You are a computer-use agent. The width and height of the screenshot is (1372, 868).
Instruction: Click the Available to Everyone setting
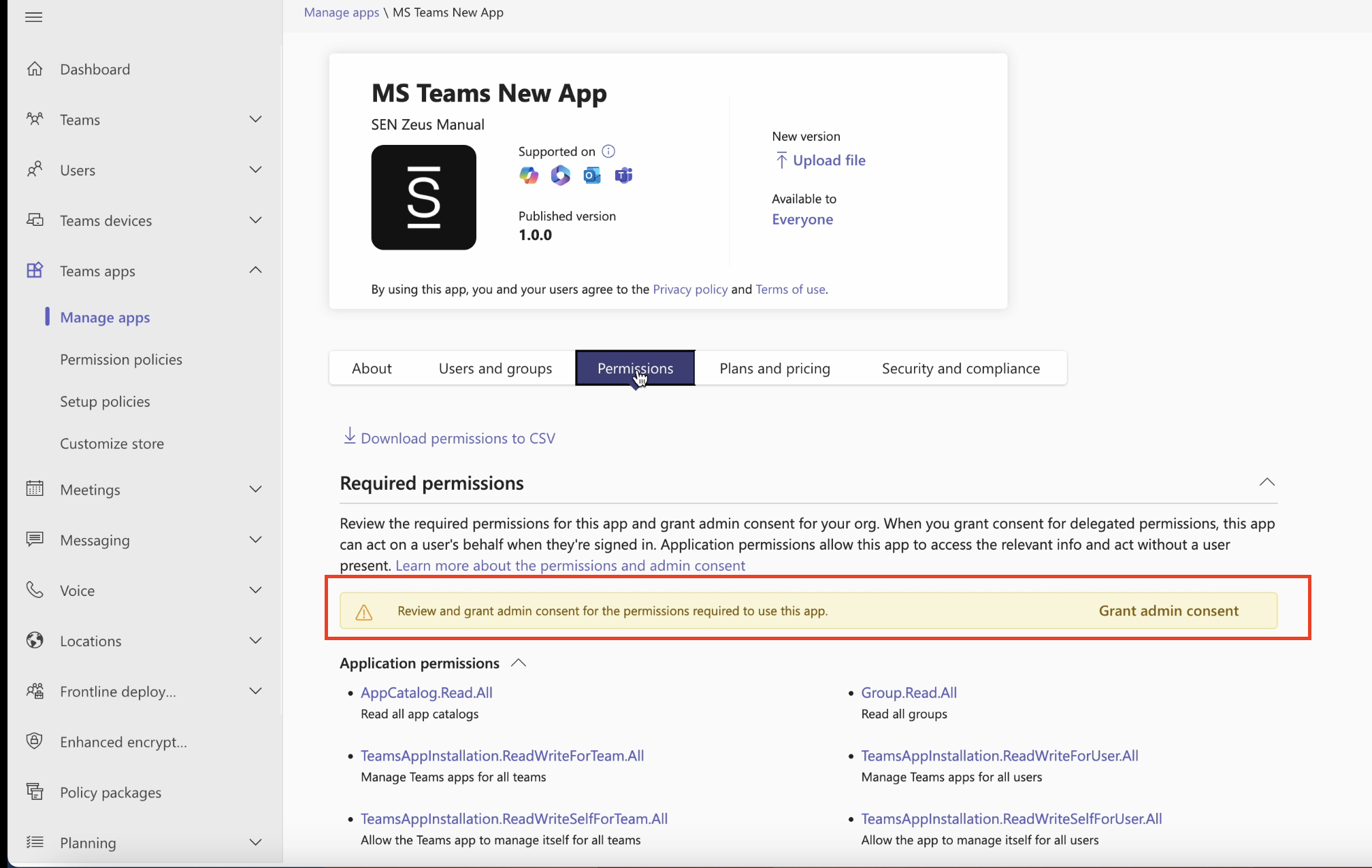(802, 219)
